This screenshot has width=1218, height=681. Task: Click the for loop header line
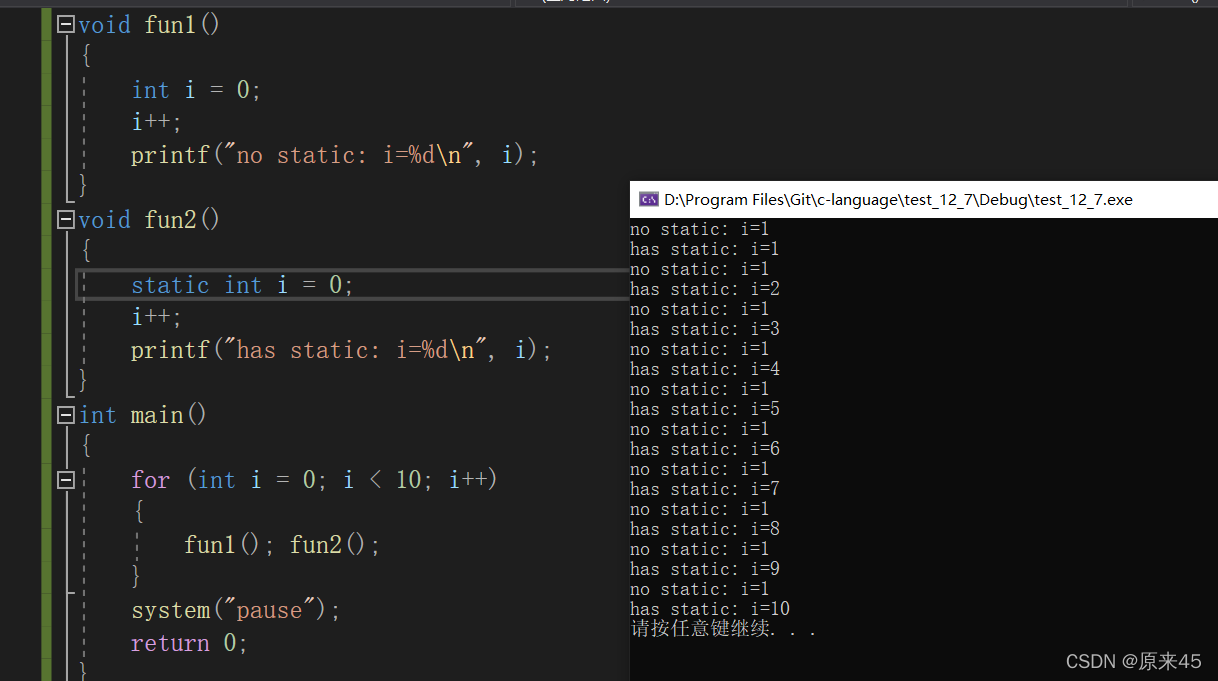(314, 480)
